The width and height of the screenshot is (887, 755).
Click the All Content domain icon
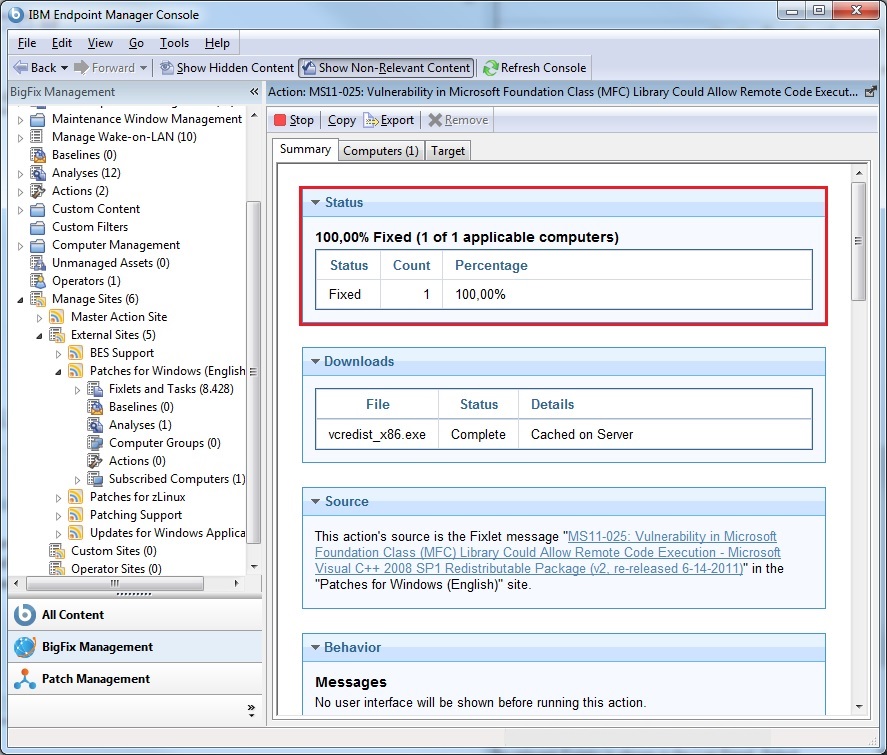click(x=25, y=615)
